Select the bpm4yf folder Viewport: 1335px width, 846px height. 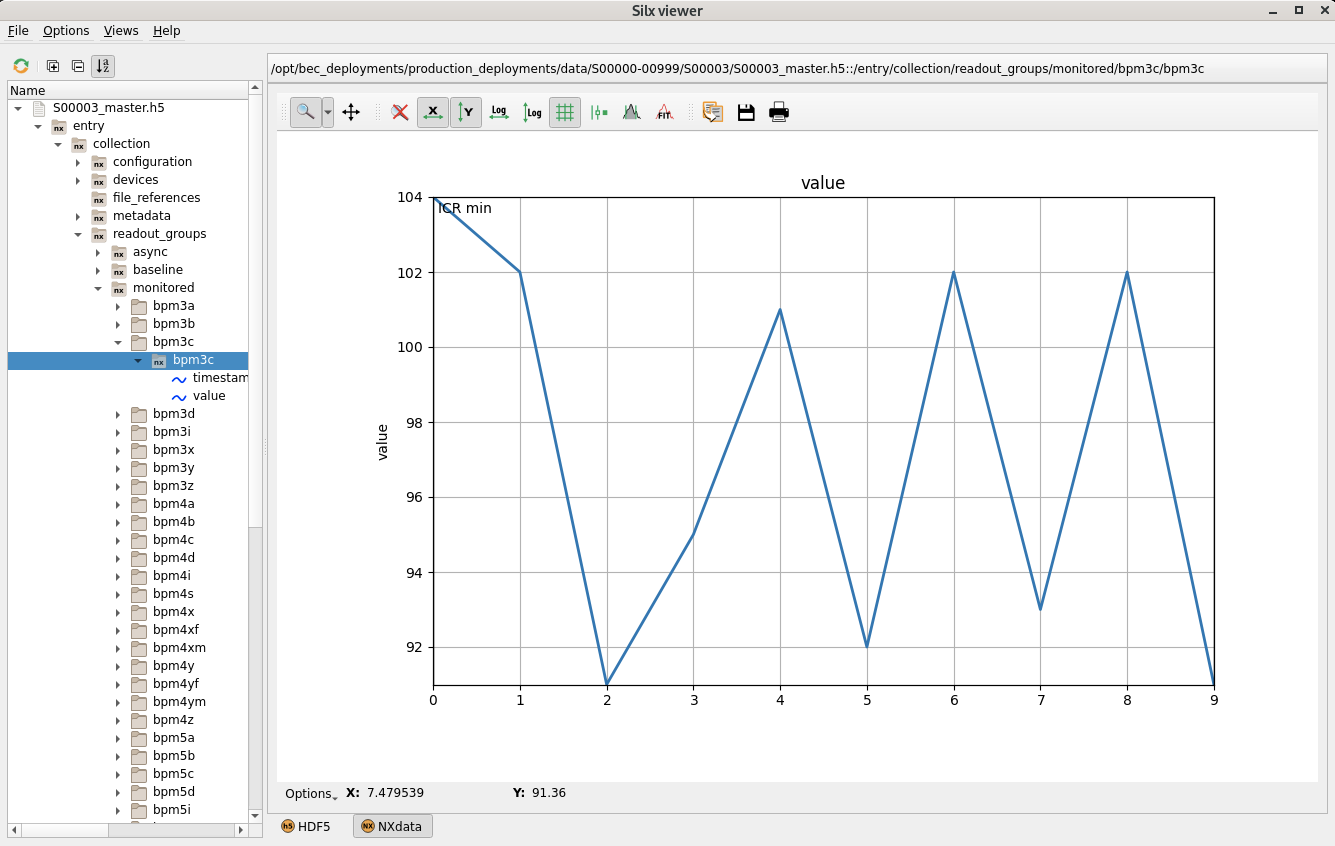pyautogui.click(x=176, y=684)
